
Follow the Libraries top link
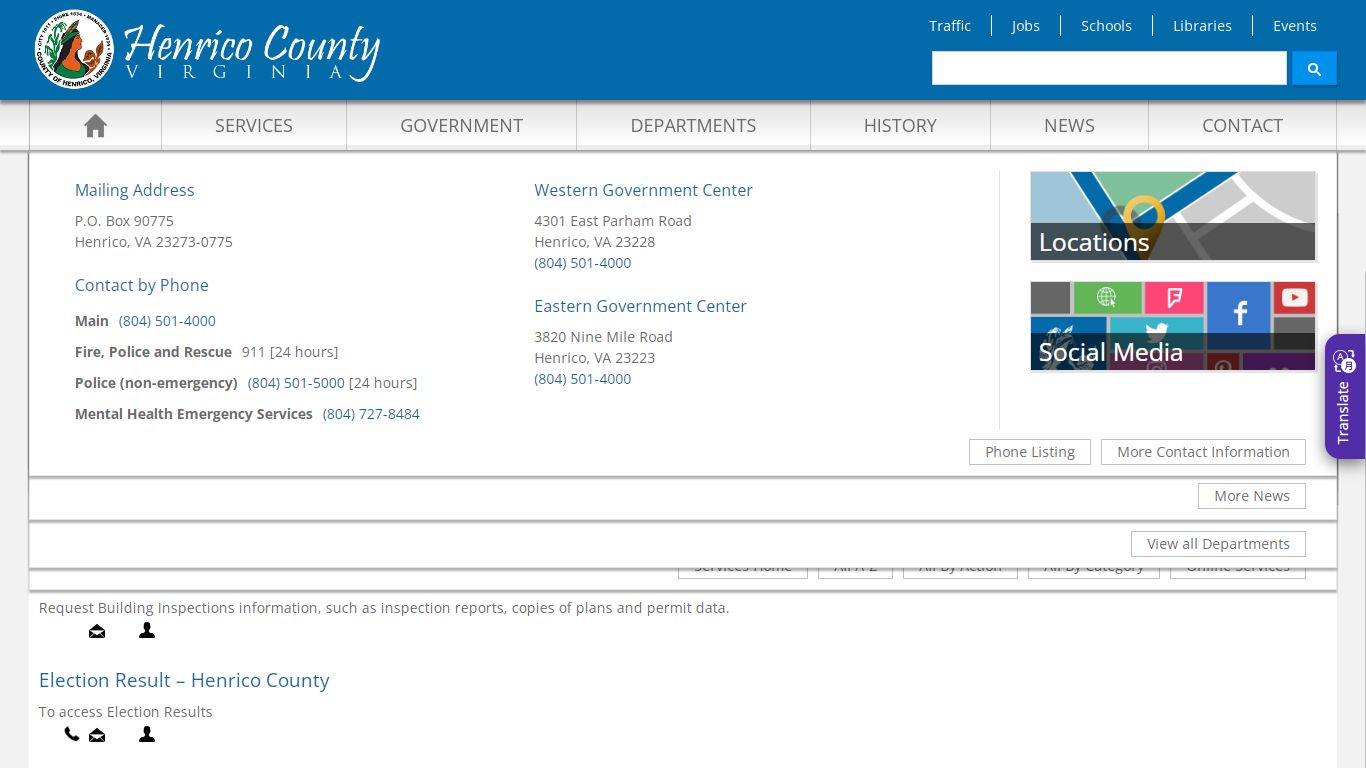click(x=1202, y=26)
